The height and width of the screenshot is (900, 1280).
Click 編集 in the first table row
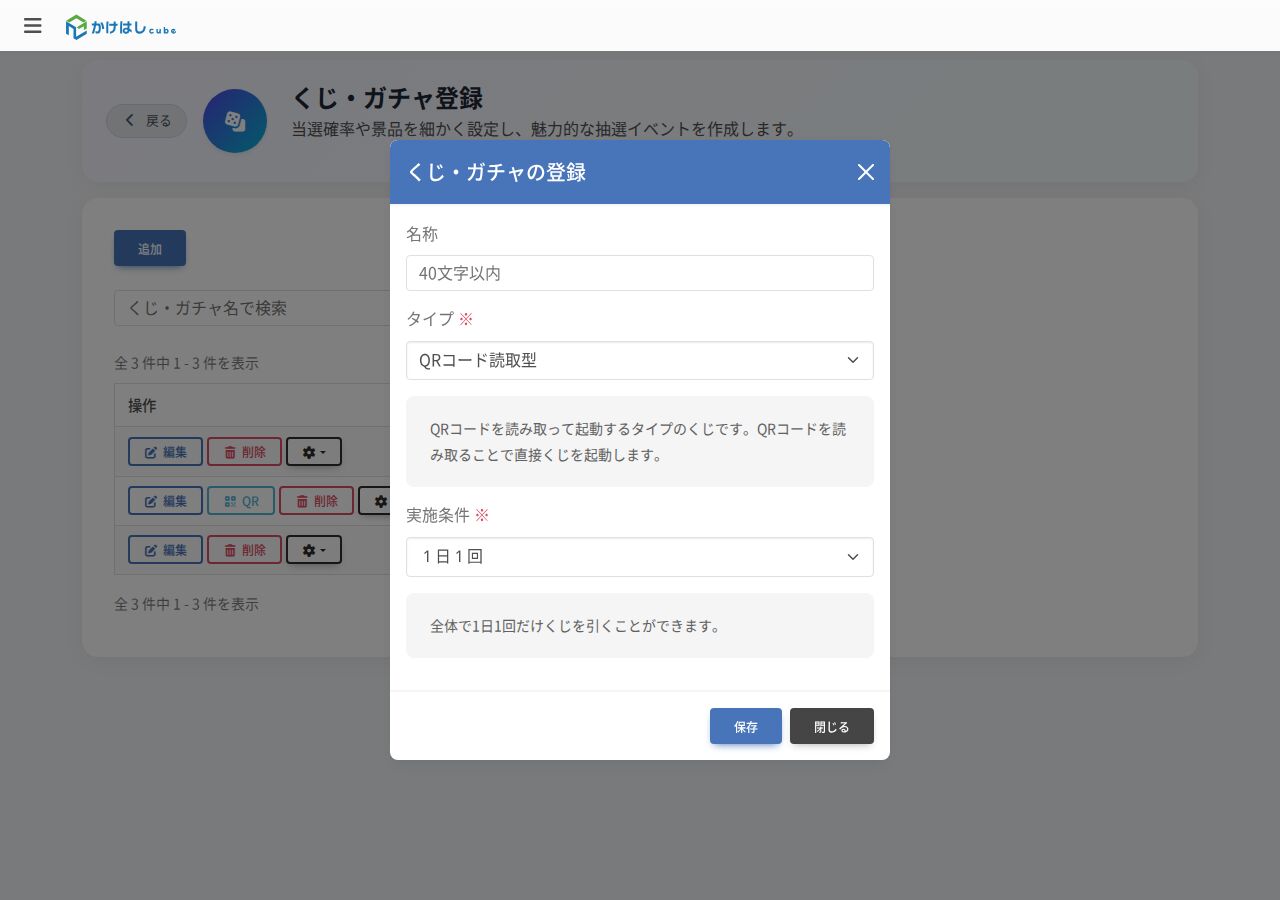click(165, 452)
